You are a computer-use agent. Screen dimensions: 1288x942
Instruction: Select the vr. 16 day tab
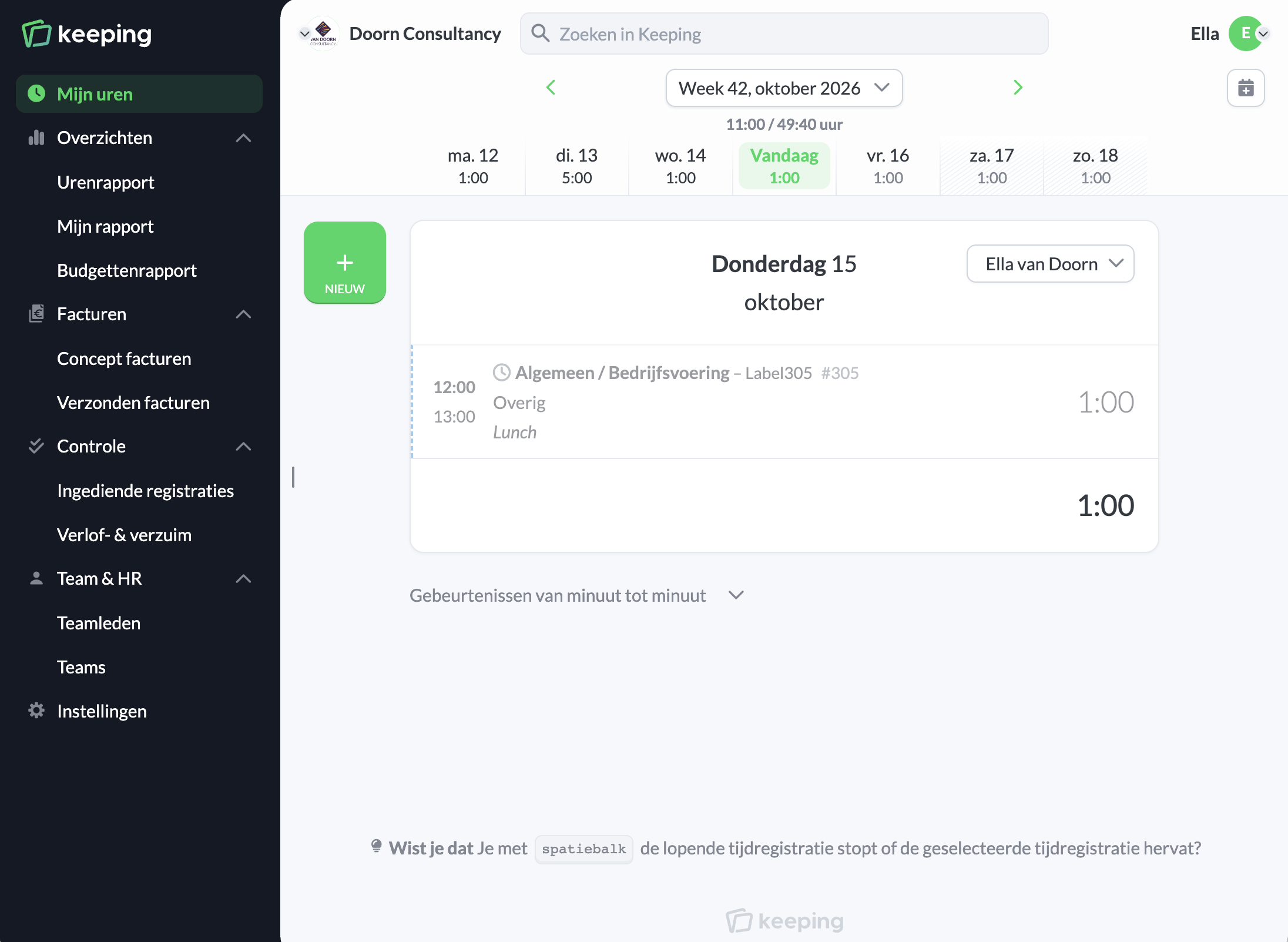coord(888,166)
